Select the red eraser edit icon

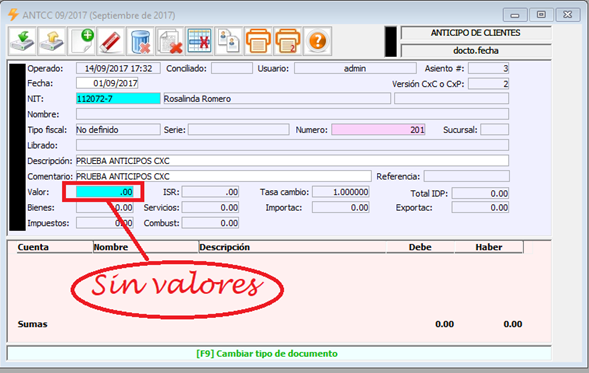tap(110, 41)
